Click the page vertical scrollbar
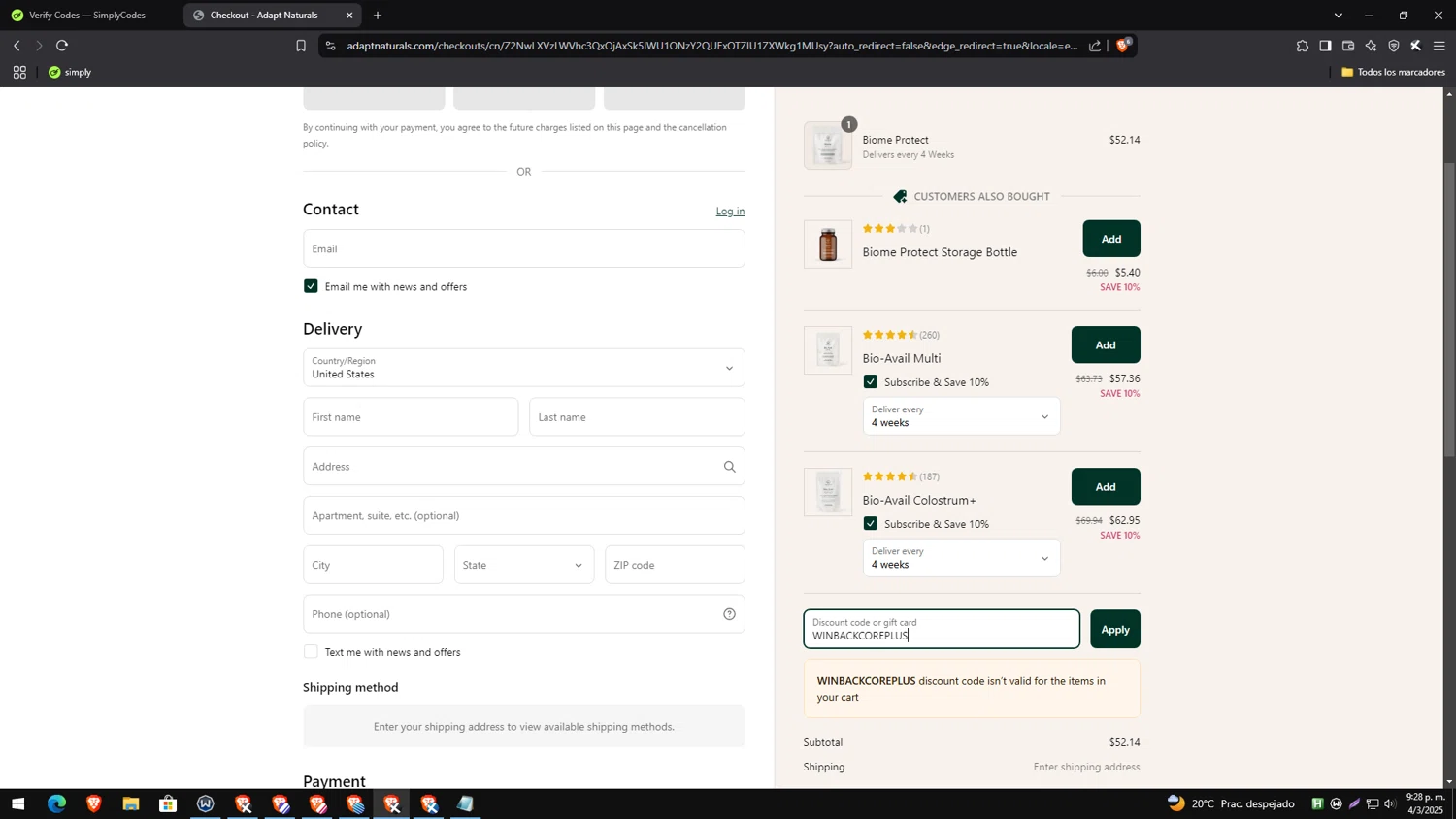The width and height of the screenshot is (1456, 819). pyautogui.click(x=1449, y=311)
